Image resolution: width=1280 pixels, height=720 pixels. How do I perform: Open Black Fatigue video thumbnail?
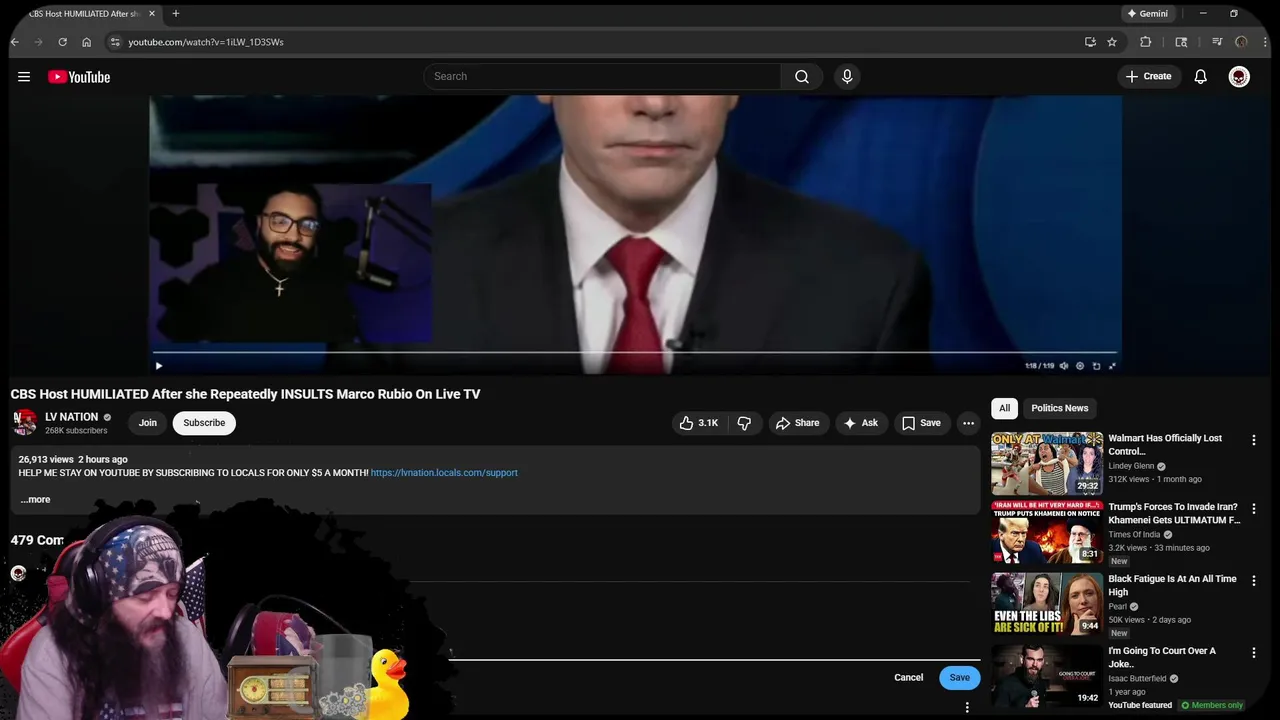pyautogui.click(x=1047, y=604)
